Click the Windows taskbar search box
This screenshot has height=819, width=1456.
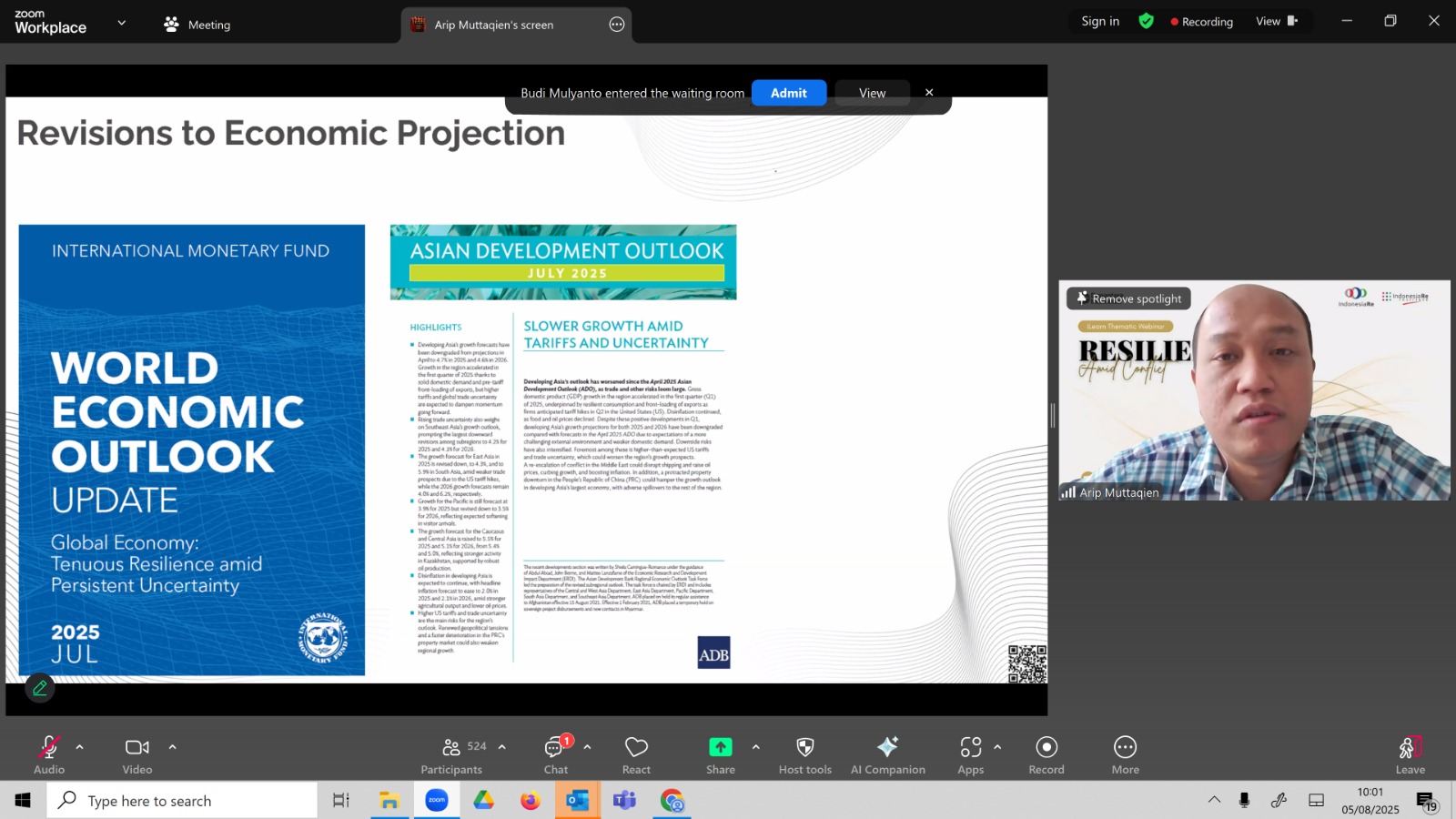click(182, 801)
